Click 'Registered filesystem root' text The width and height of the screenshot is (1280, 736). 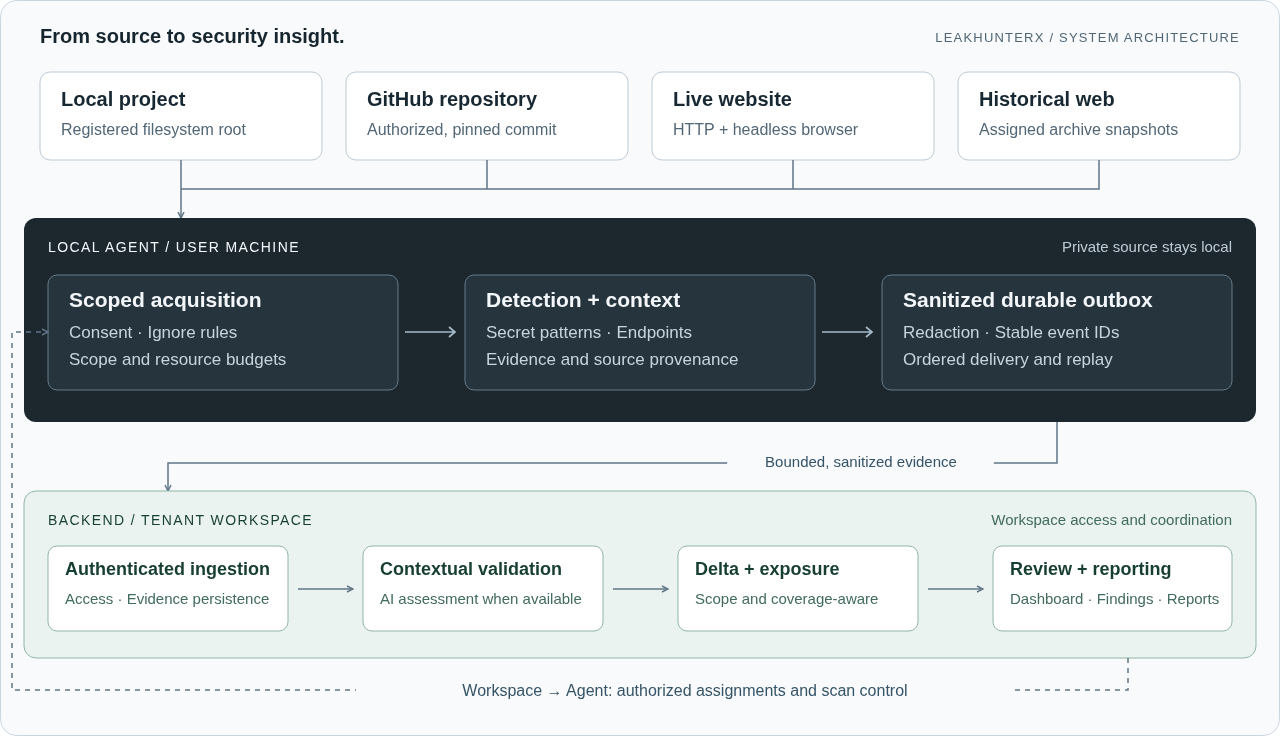click(x=153, y=130)
